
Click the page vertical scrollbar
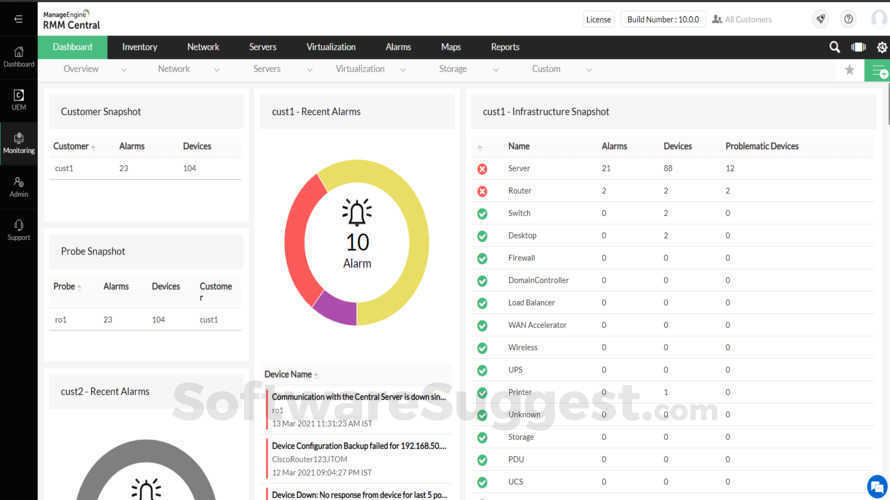(887, 102)
